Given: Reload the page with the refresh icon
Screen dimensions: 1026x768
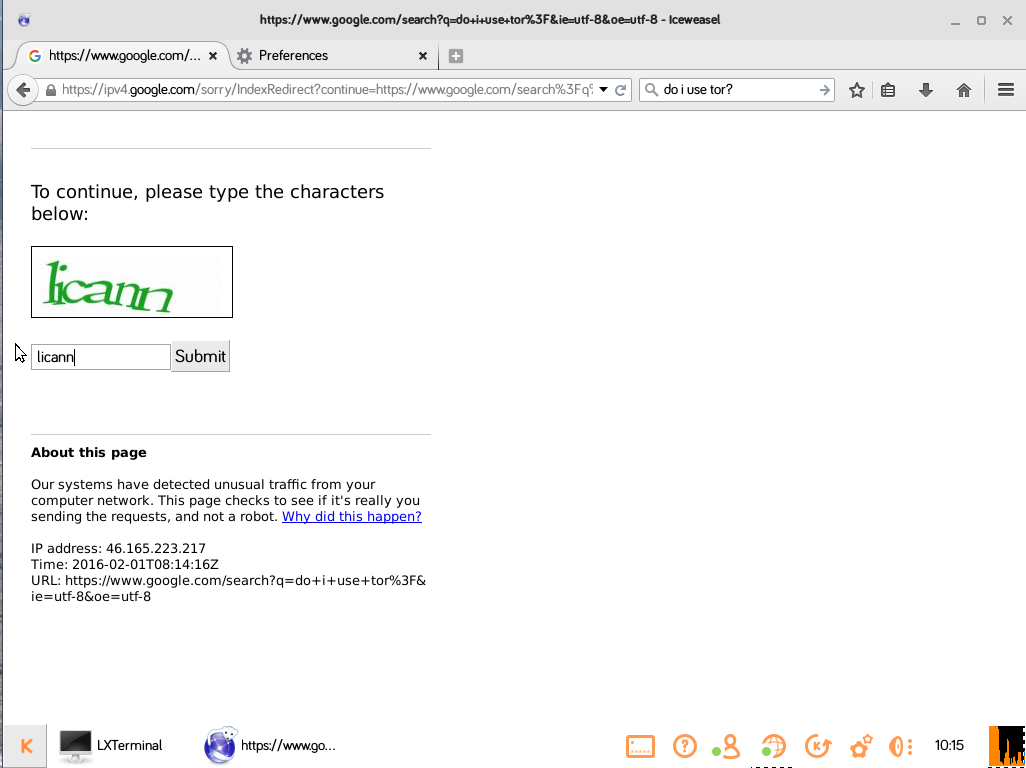Looking at the screenshot, I should pos(620,89).
